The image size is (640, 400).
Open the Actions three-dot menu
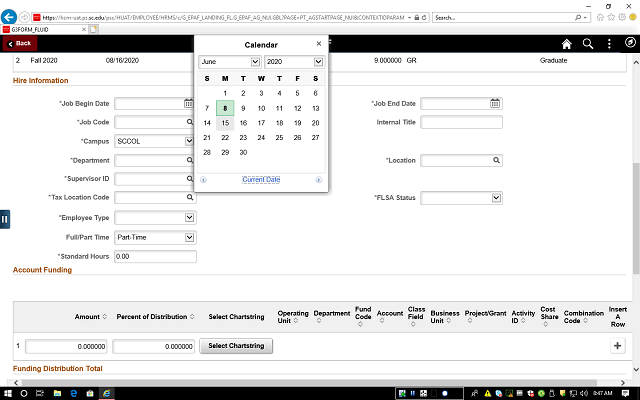609,44
